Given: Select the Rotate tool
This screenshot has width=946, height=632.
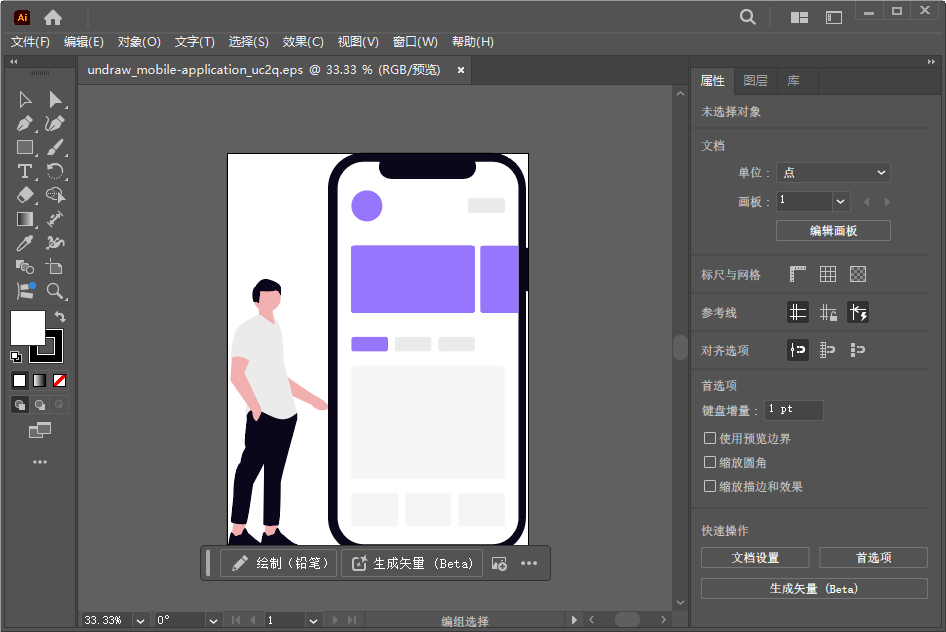Looking at the screenshot, I should 57,171.
